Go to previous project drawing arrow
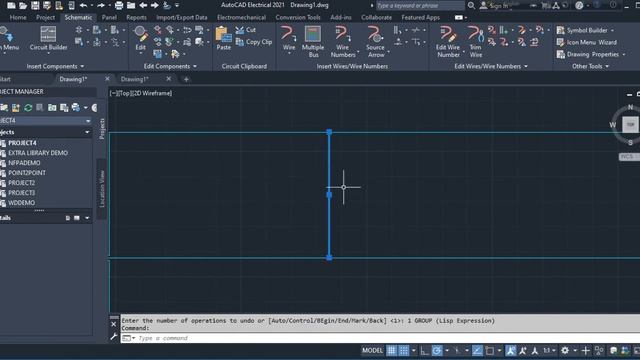The height and width of the screenshot is (360, 640). click(x=143, y=5)
